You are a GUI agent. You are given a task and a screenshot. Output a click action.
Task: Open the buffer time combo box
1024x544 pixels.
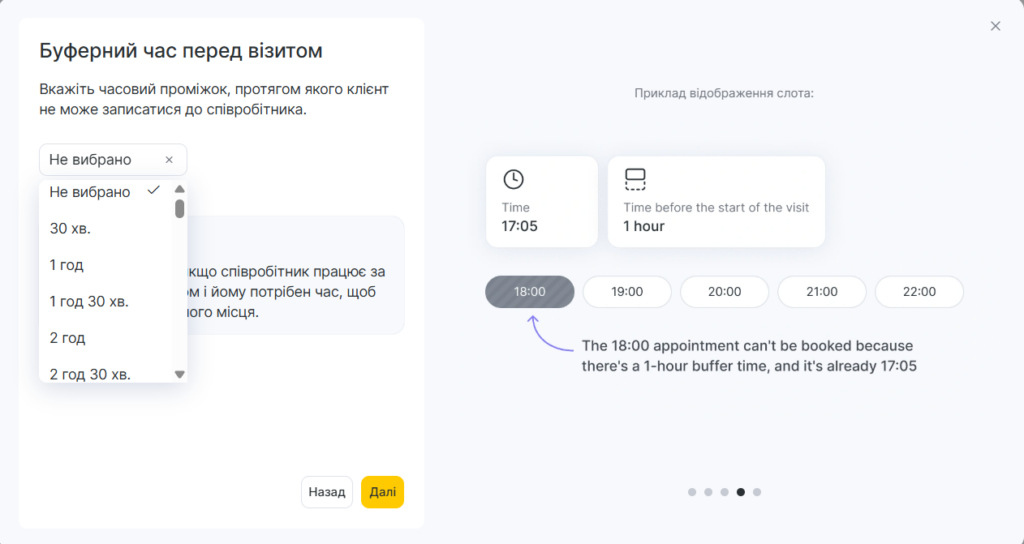(104, 160)
